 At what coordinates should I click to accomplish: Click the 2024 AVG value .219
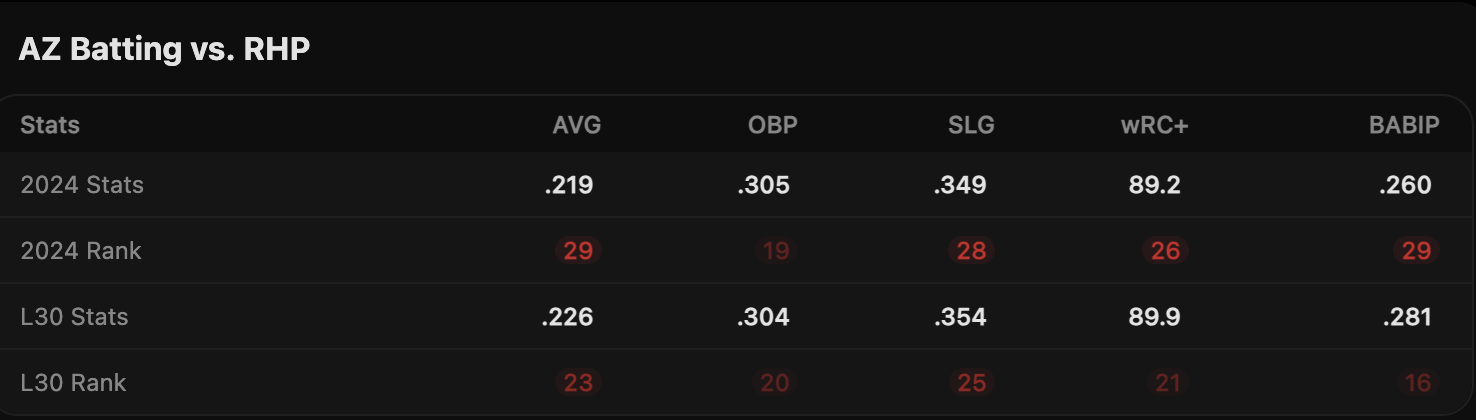tap(569, 185)
